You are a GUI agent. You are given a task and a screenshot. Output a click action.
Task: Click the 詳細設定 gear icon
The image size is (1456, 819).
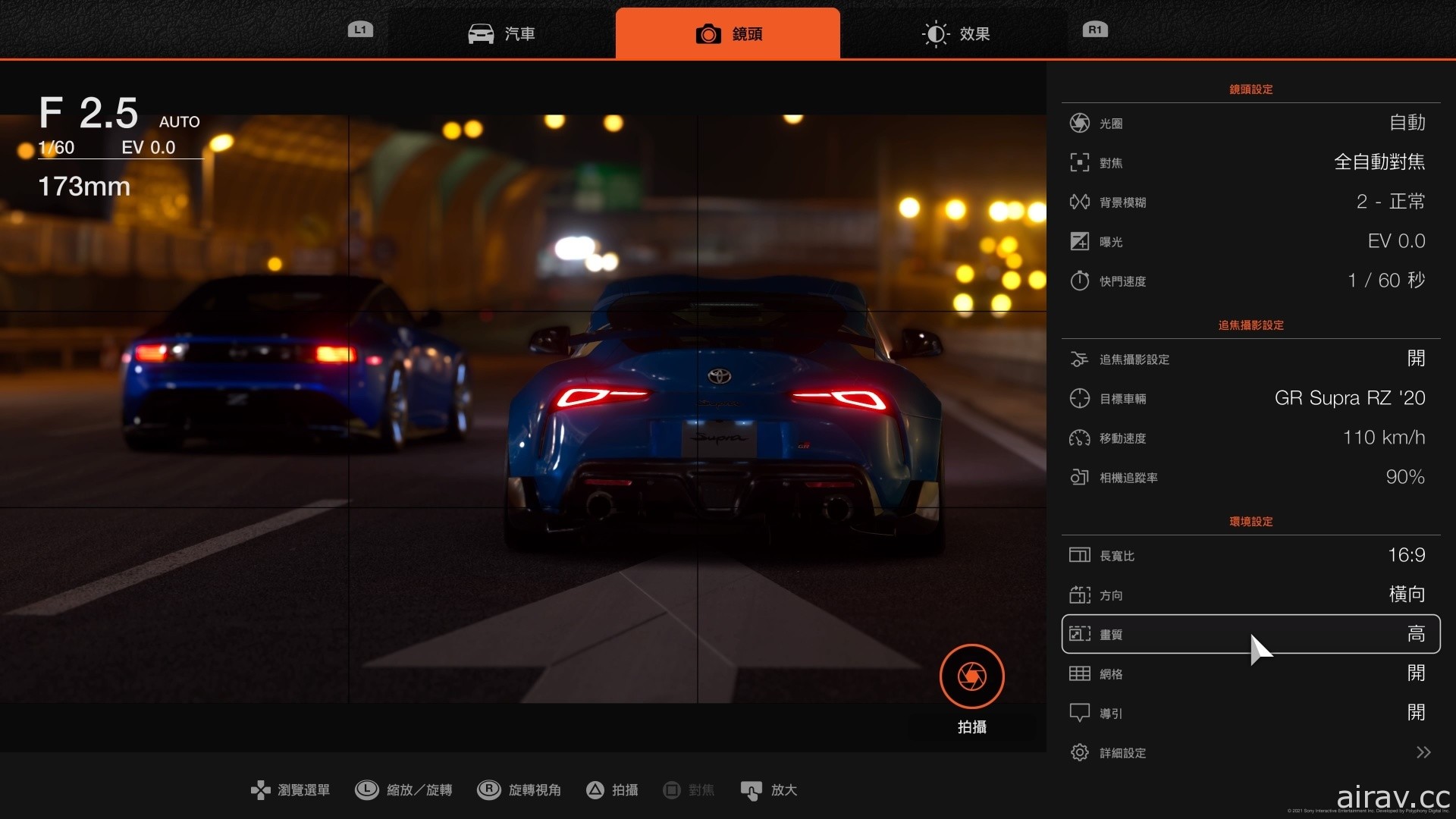(1080, 752)
